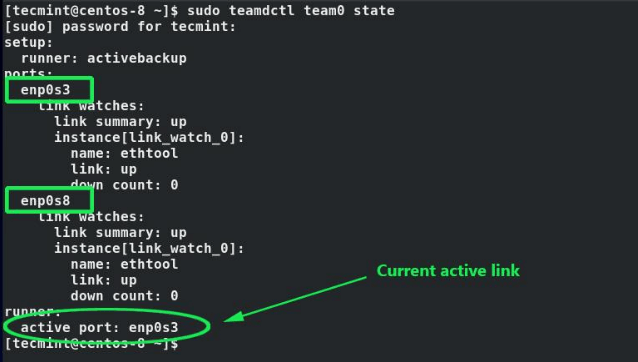This screenshot has height=362, width=638.
Task: Click 'name: ethtool' under enp0s3
Action: (125, 153)
